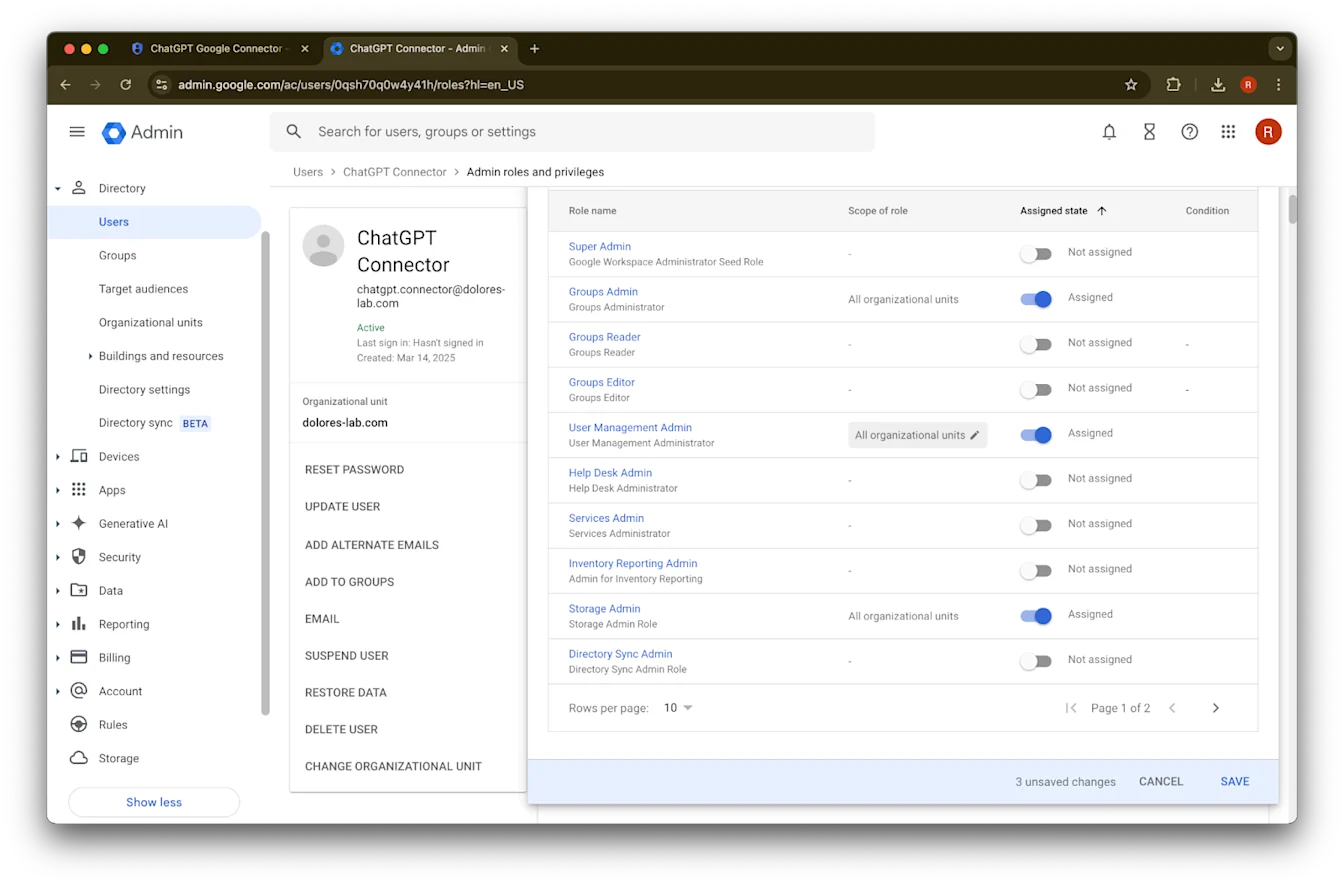The height and width of the screenshot is (885, 1344).
Task: Click RESET PASSWORD for the user
Action: [x=354, y=470]
